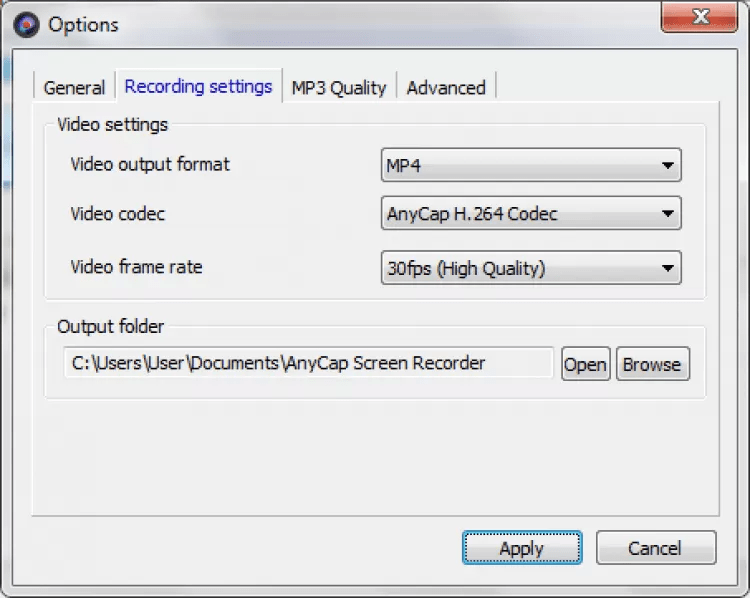The image size is (750, 598).
Task: Cancel the Options dialog
Action: pyautogui.click(x=655, y=548)
